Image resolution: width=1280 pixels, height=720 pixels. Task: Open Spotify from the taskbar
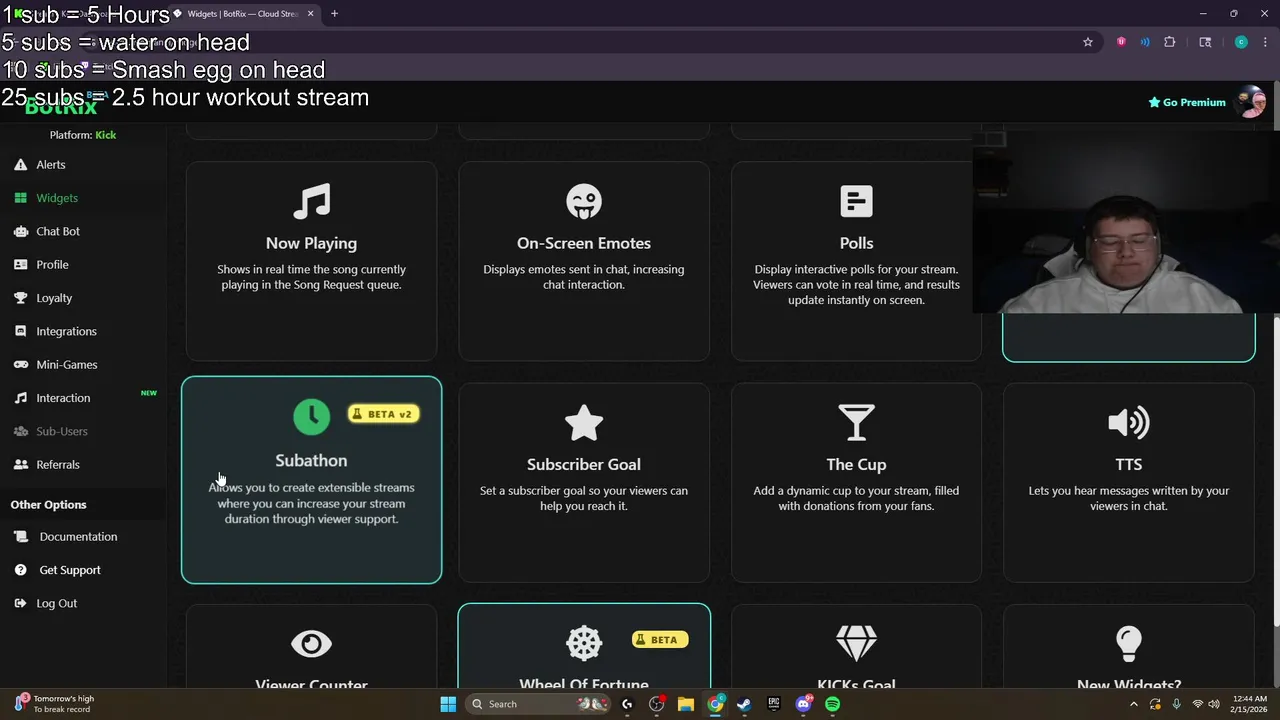coord(832,704)
